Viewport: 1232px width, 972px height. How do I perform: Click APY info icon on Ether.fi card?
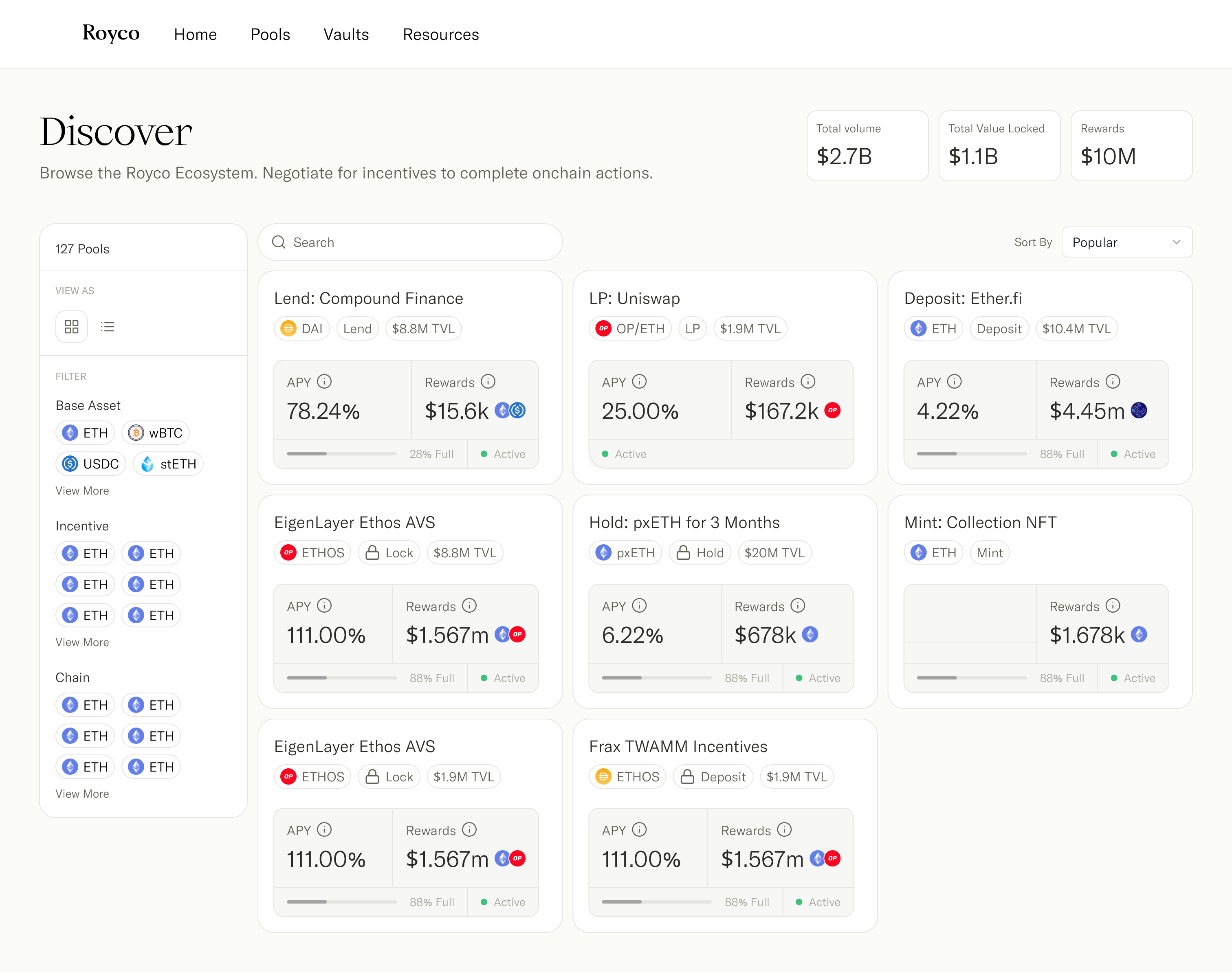click(x=954, y=382)
